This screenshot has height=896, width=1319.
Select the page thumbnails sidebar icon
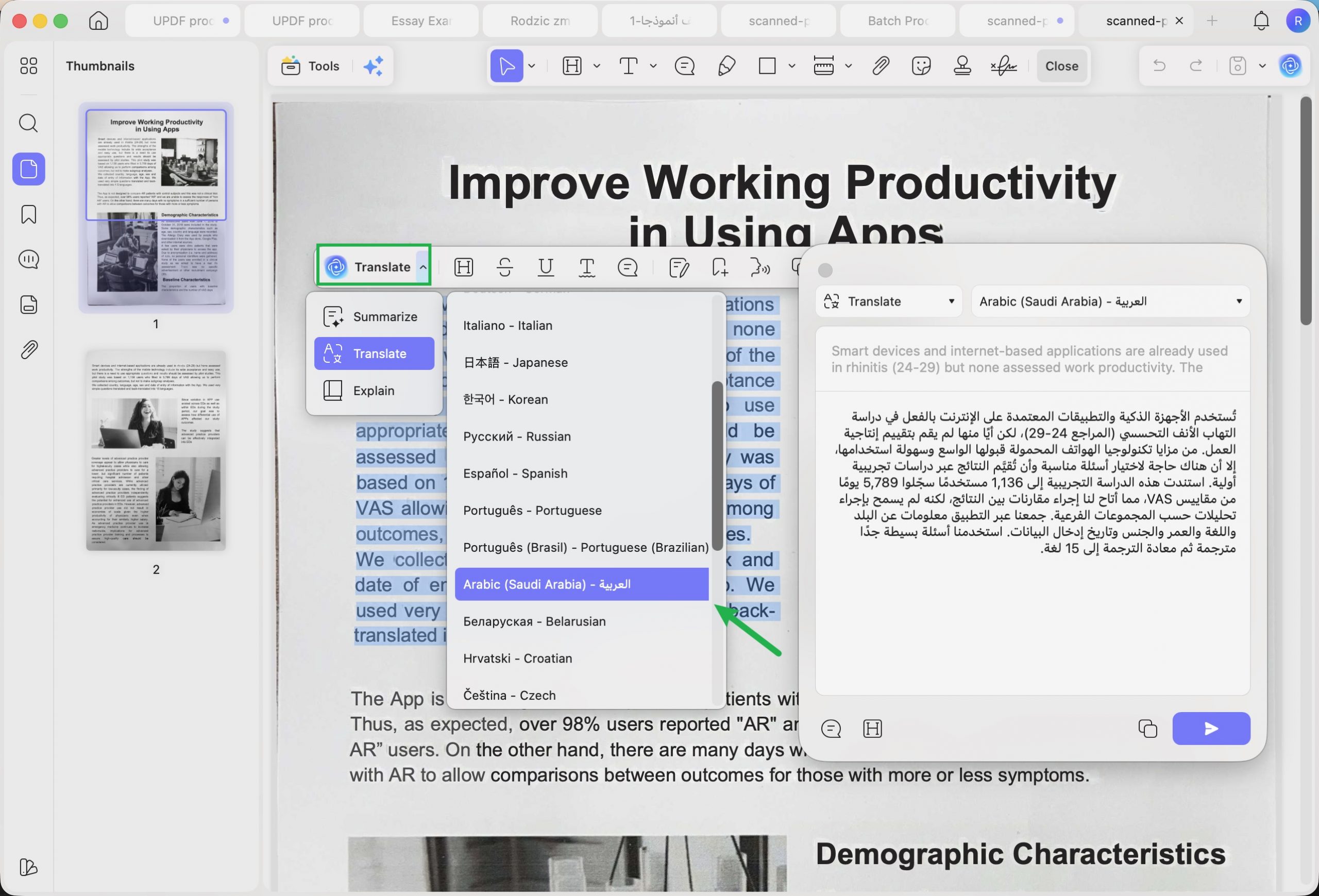[x=28, y=168]
